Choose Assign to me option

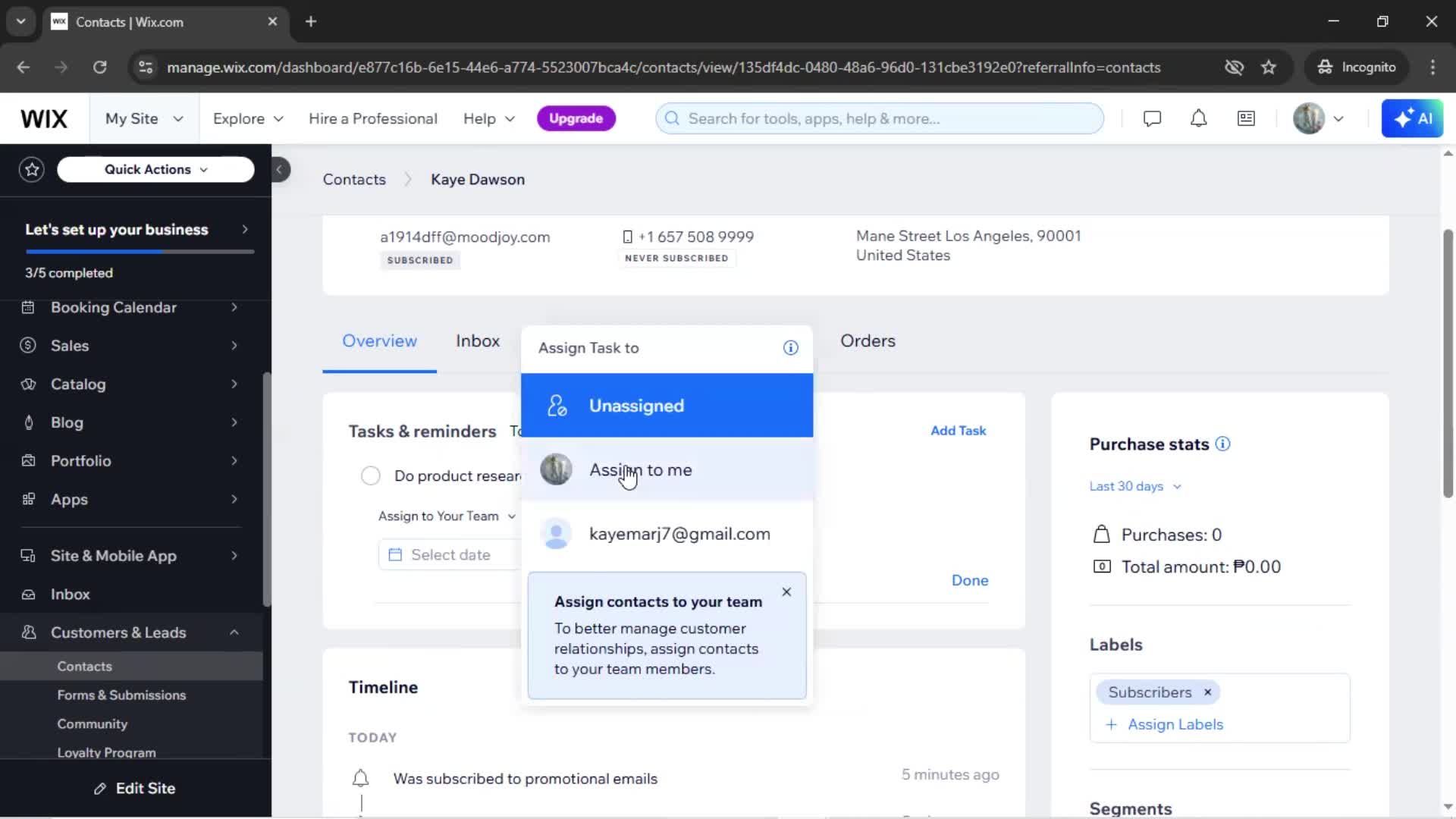(667, 470)
